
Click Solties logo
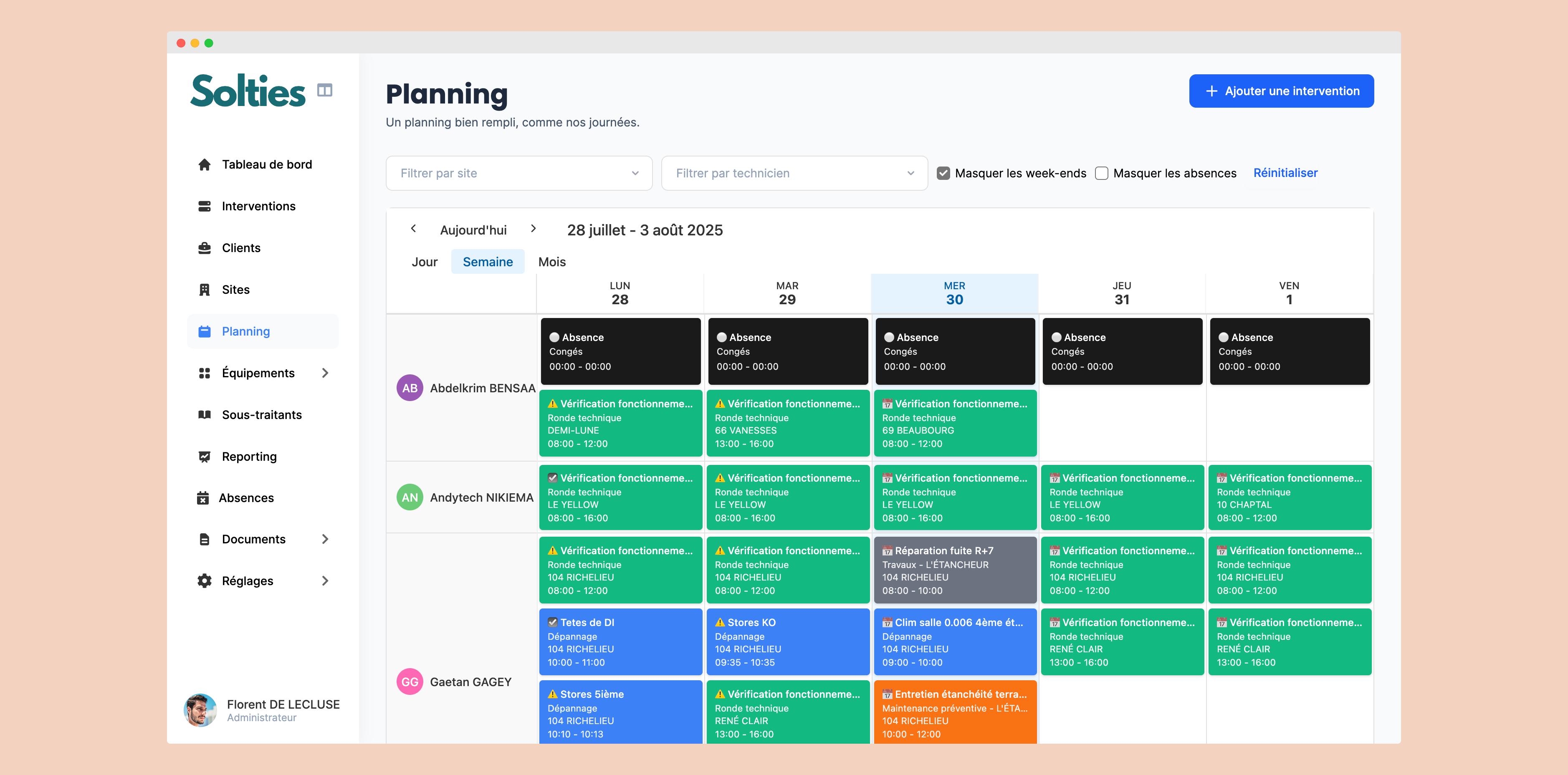248,91
